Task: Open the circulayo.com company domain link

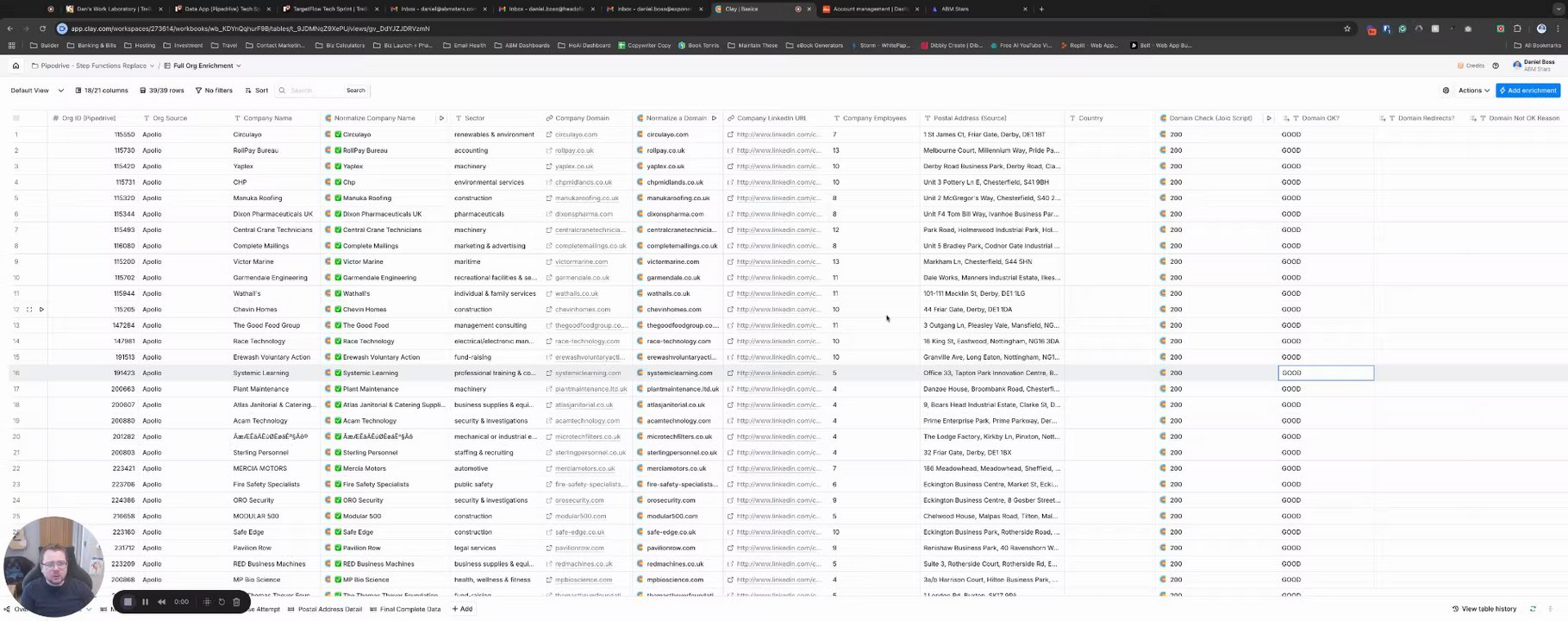Action: point(576,135)
